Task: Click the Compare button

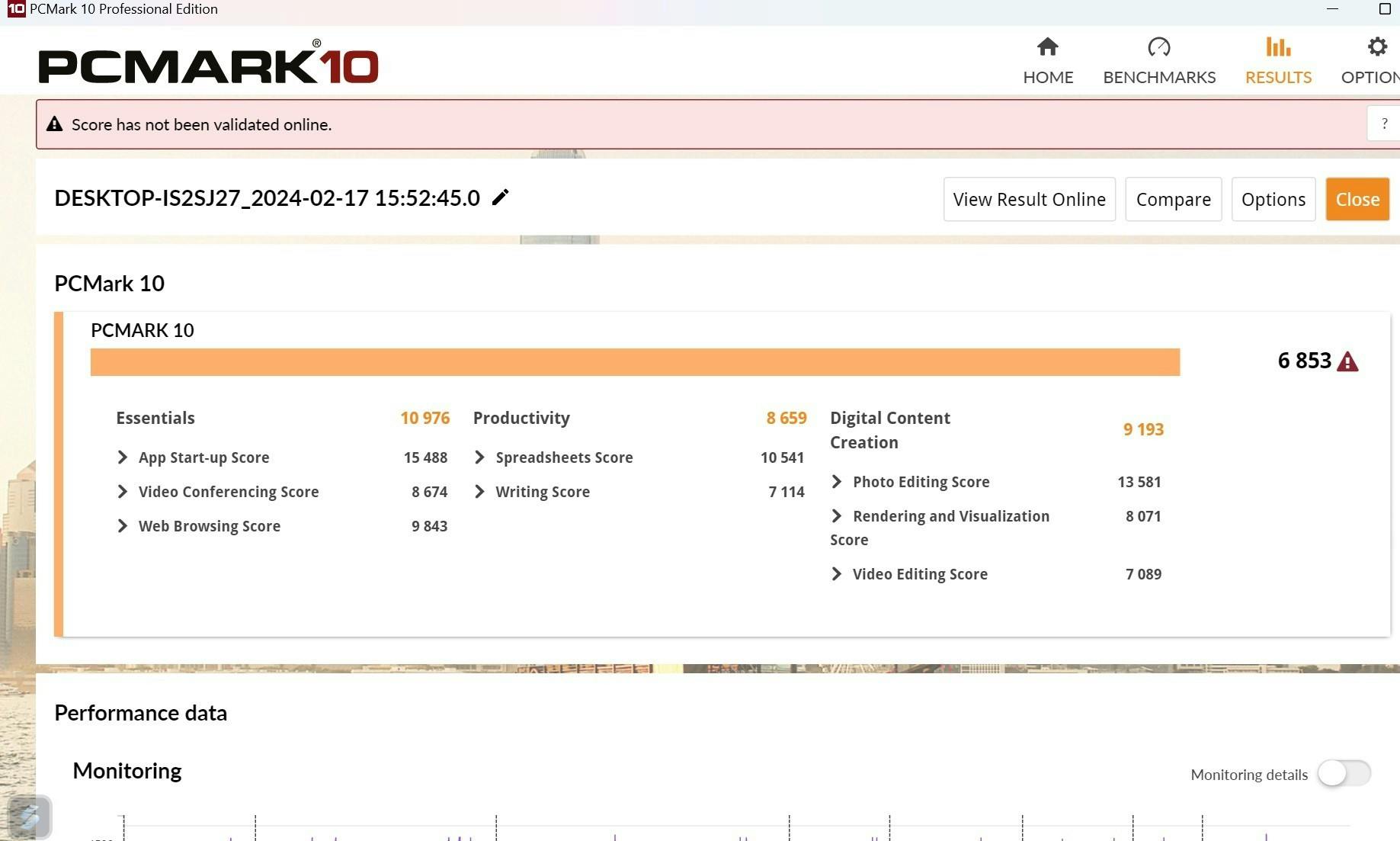Action: click(1173, 199)
